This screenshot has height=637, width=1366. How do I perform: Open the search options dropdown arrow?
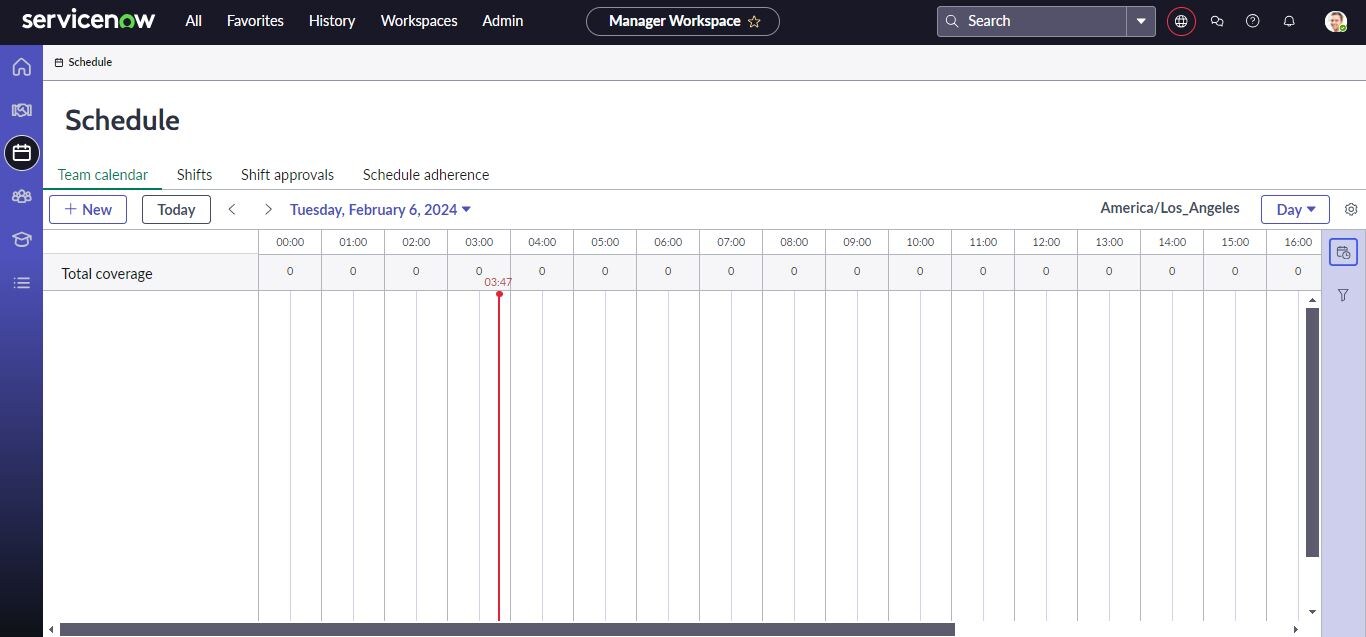1140,20
